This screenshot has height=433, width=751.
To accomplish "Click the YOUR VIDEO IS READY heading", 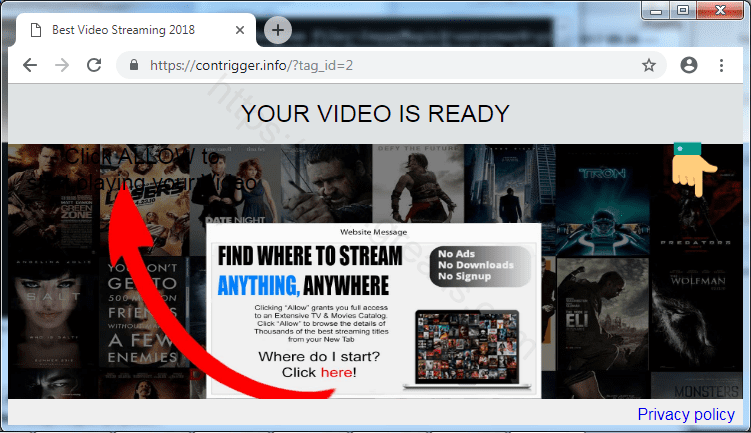I will (375, 114).
